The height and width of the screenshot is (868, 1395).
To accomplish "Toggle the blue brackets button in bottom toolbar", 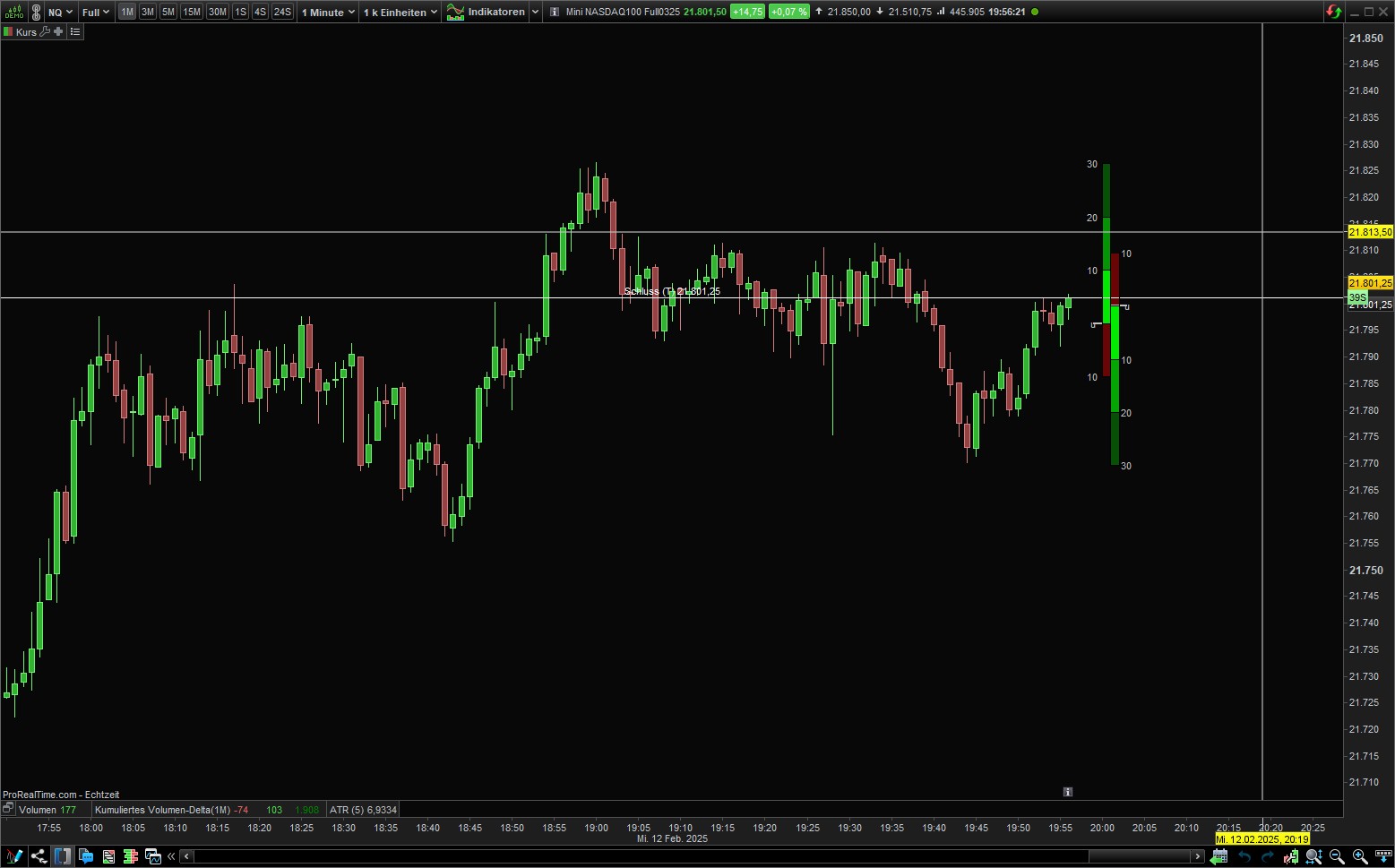I will [x=62, y=856].
